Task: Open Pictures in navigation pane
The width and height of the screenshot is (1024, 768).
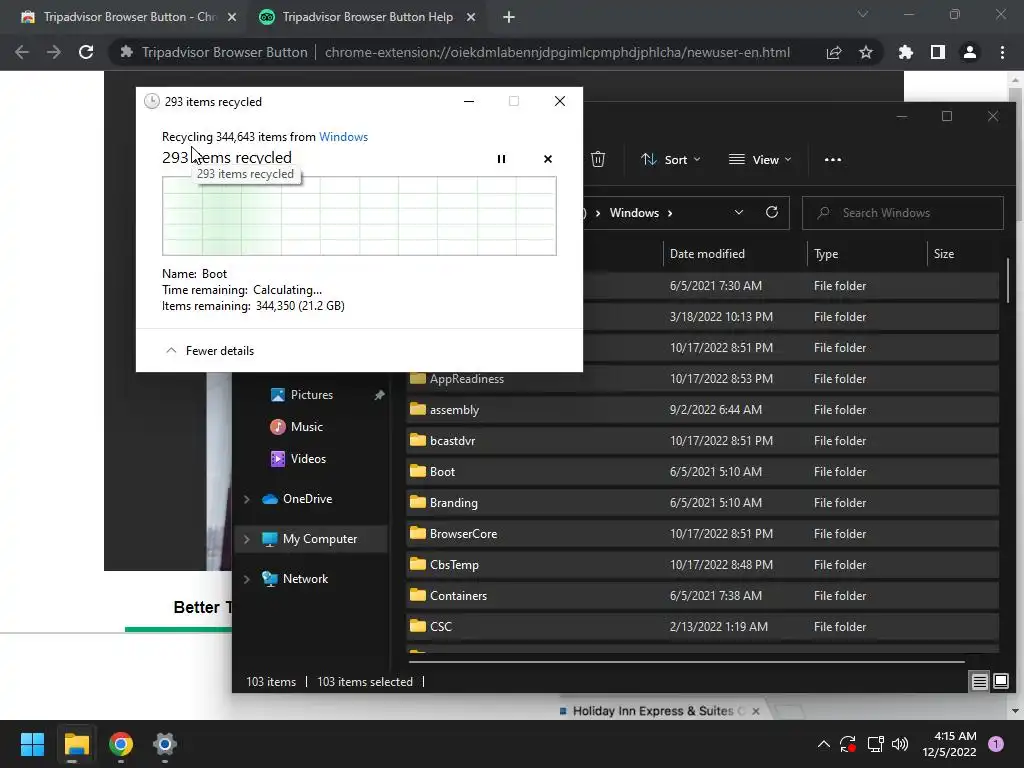Action: click(312, 394)
